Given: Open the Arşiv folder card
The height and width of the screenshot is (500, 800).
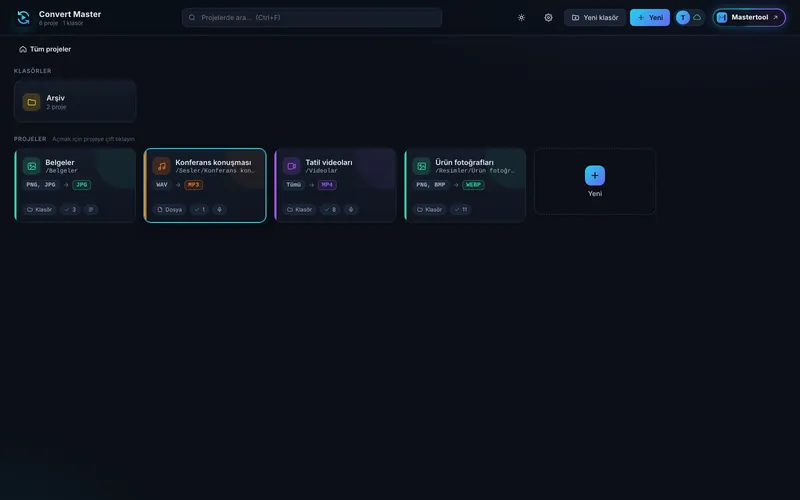Looking at the screenshot, I should (x=75, y=102).
